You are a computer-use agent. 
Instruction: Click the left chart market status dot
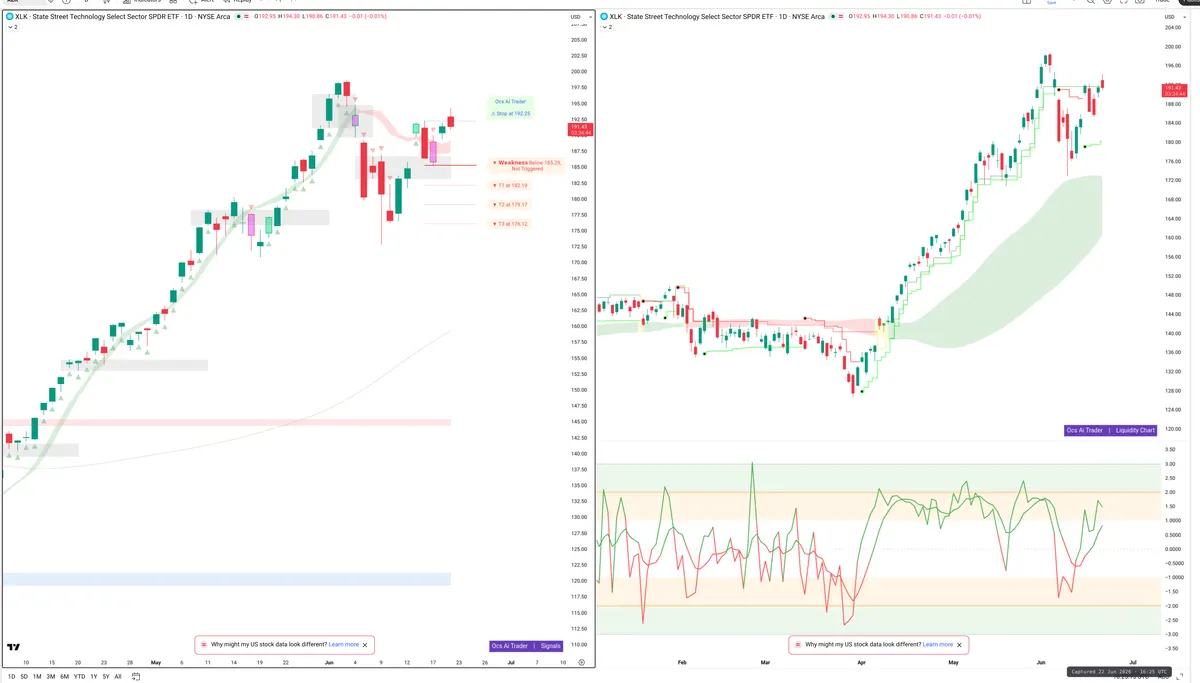pyautogui.click(x=238, y=17)
